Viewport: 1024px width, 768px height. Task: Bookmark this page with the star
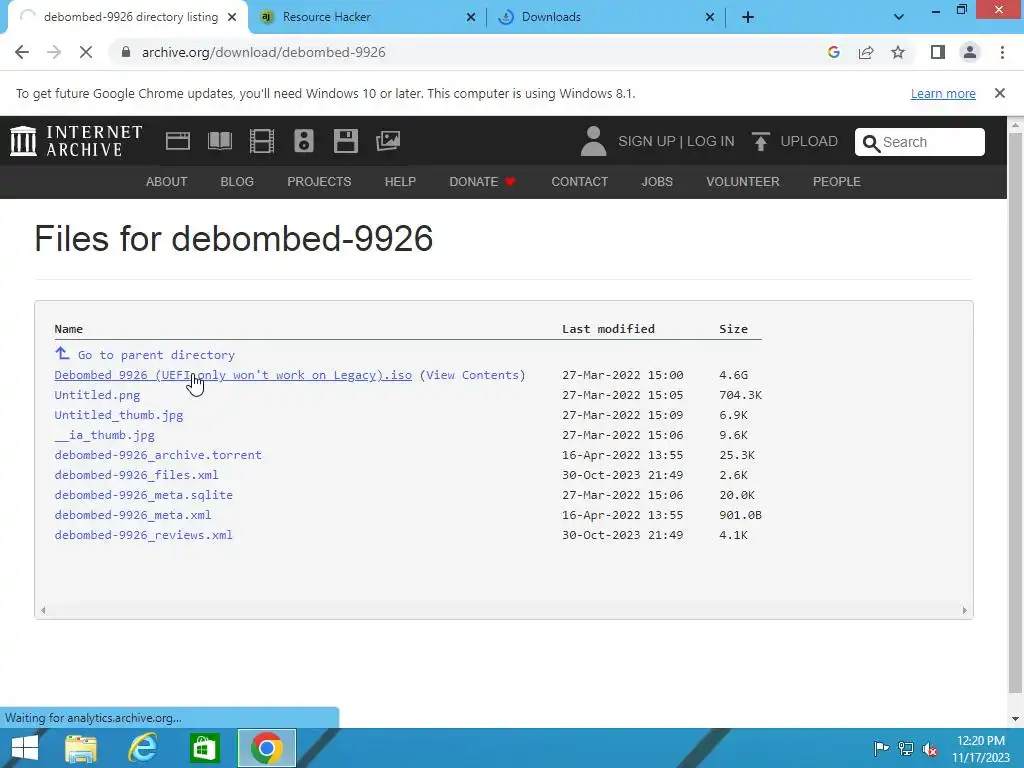pyautogui.click(x=898, y=52)
